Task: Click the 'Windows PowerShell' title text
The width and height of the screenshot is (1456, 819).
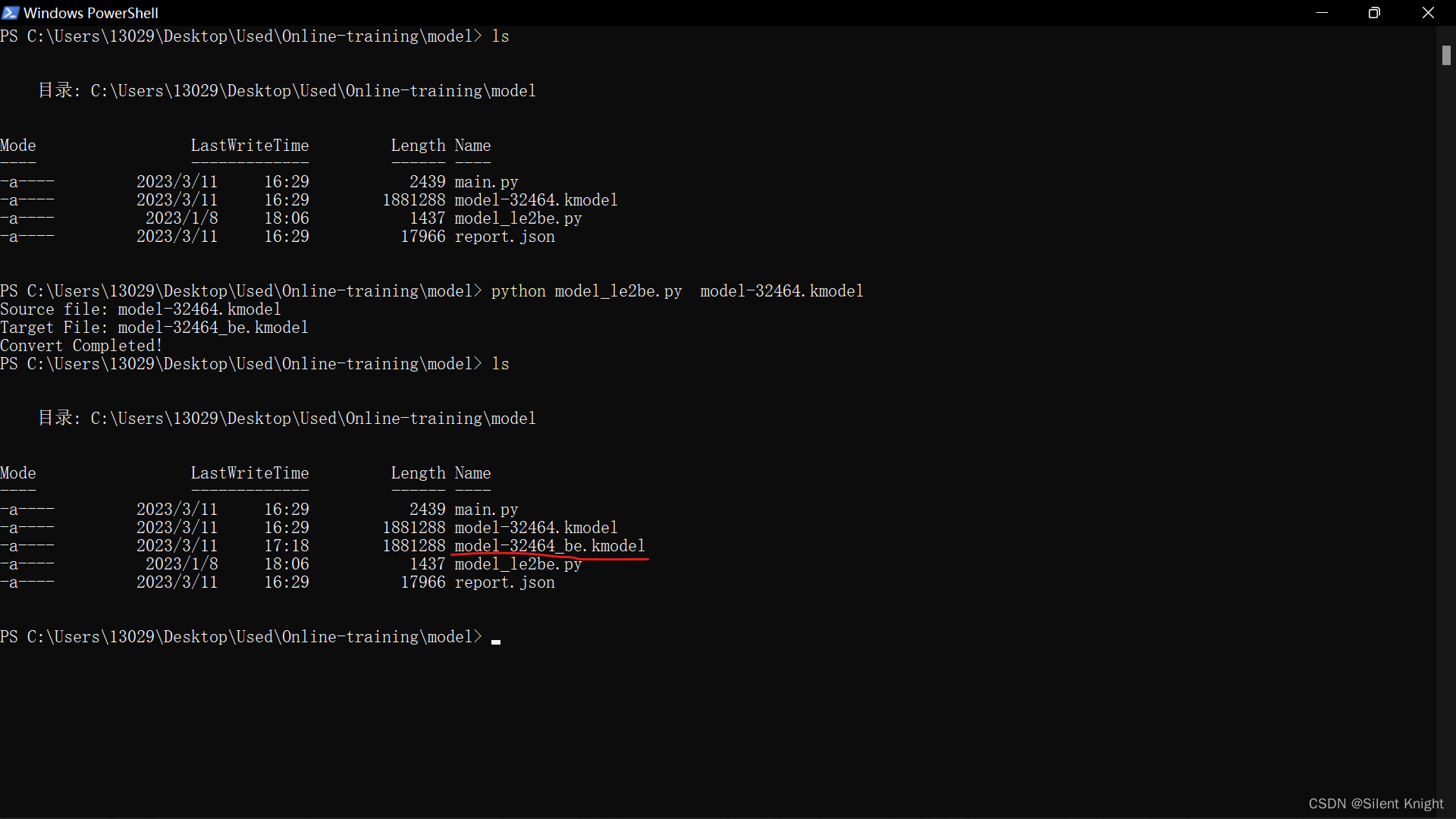Action: (91, 13)
